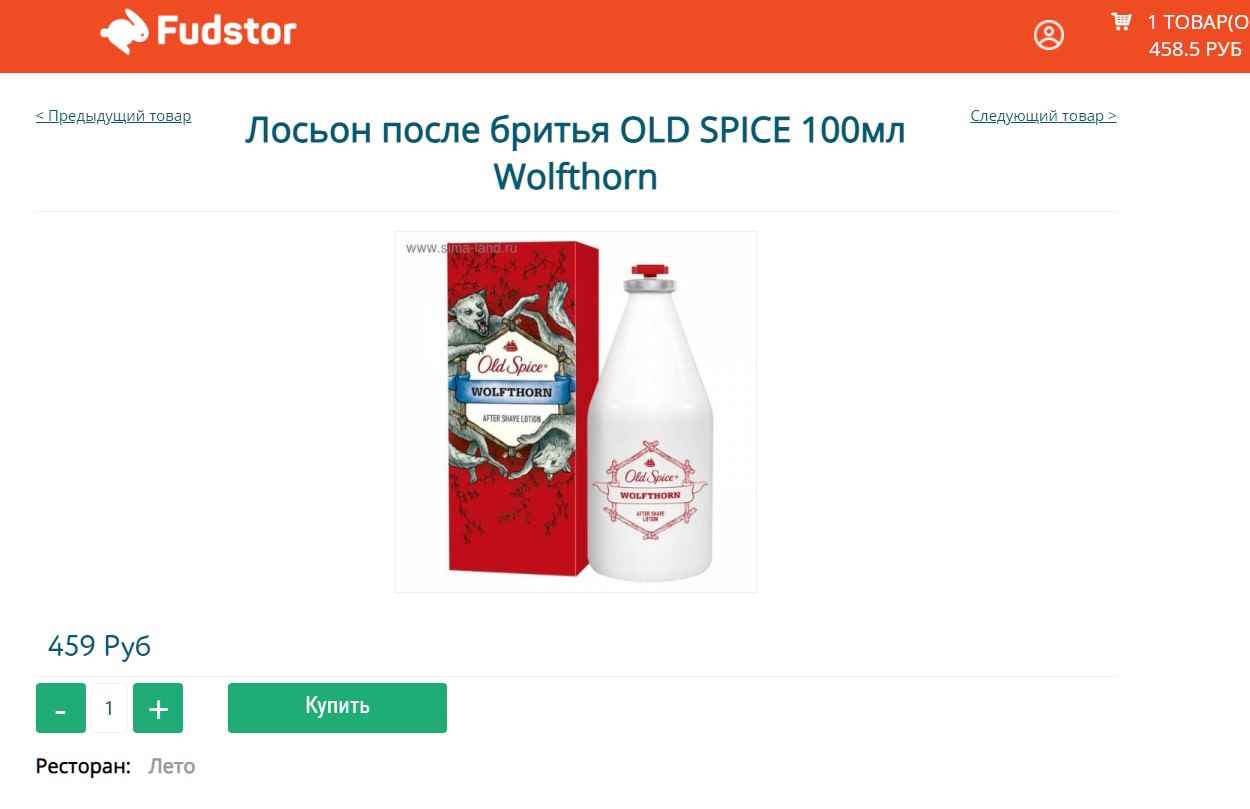The height and width of the screenshot is (809, 1250).
Task: Open the shopping cart icon
Action: click(1122, 21)
